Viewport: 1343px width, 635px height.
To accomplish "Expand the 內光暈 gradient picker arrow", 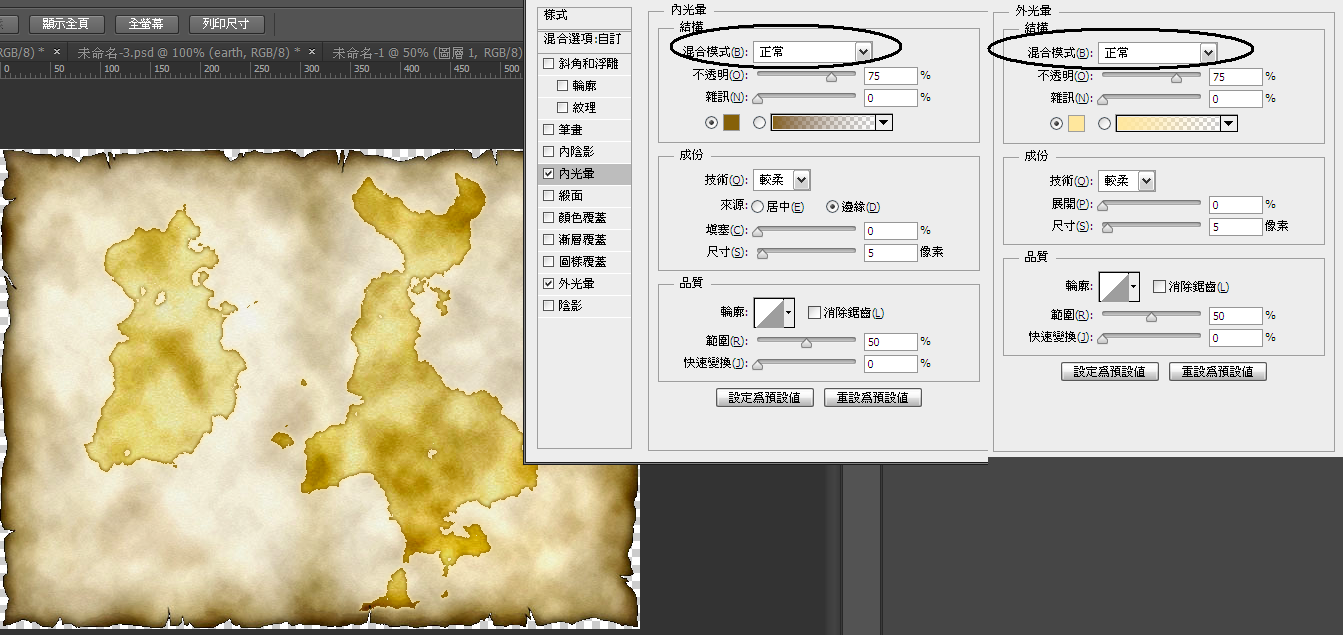I will click(884, 122).
